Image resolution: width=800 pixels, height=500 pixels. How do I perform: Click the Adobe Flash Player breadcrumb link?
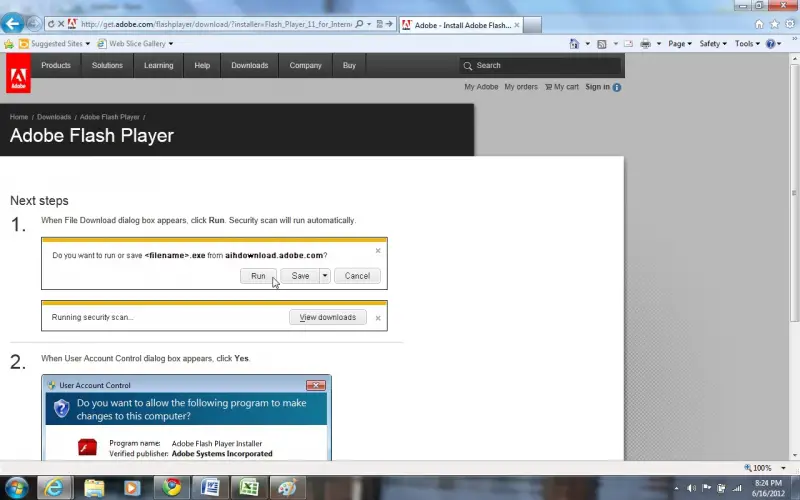click(110, 117)
